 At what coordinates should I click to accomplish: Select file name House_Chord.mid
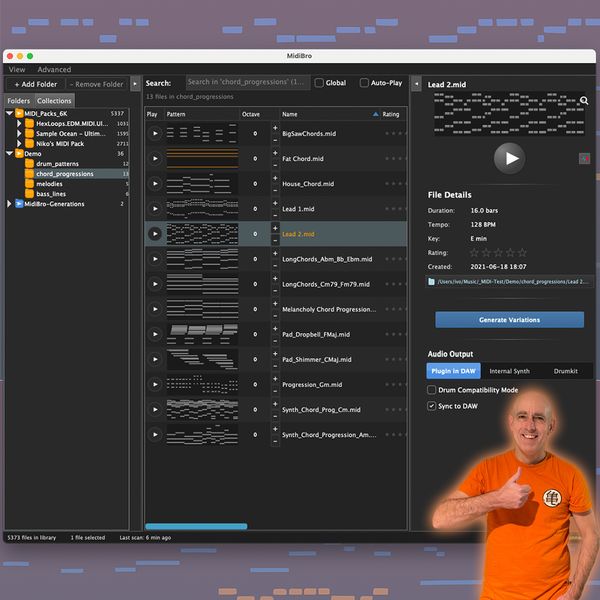point(308,184)
